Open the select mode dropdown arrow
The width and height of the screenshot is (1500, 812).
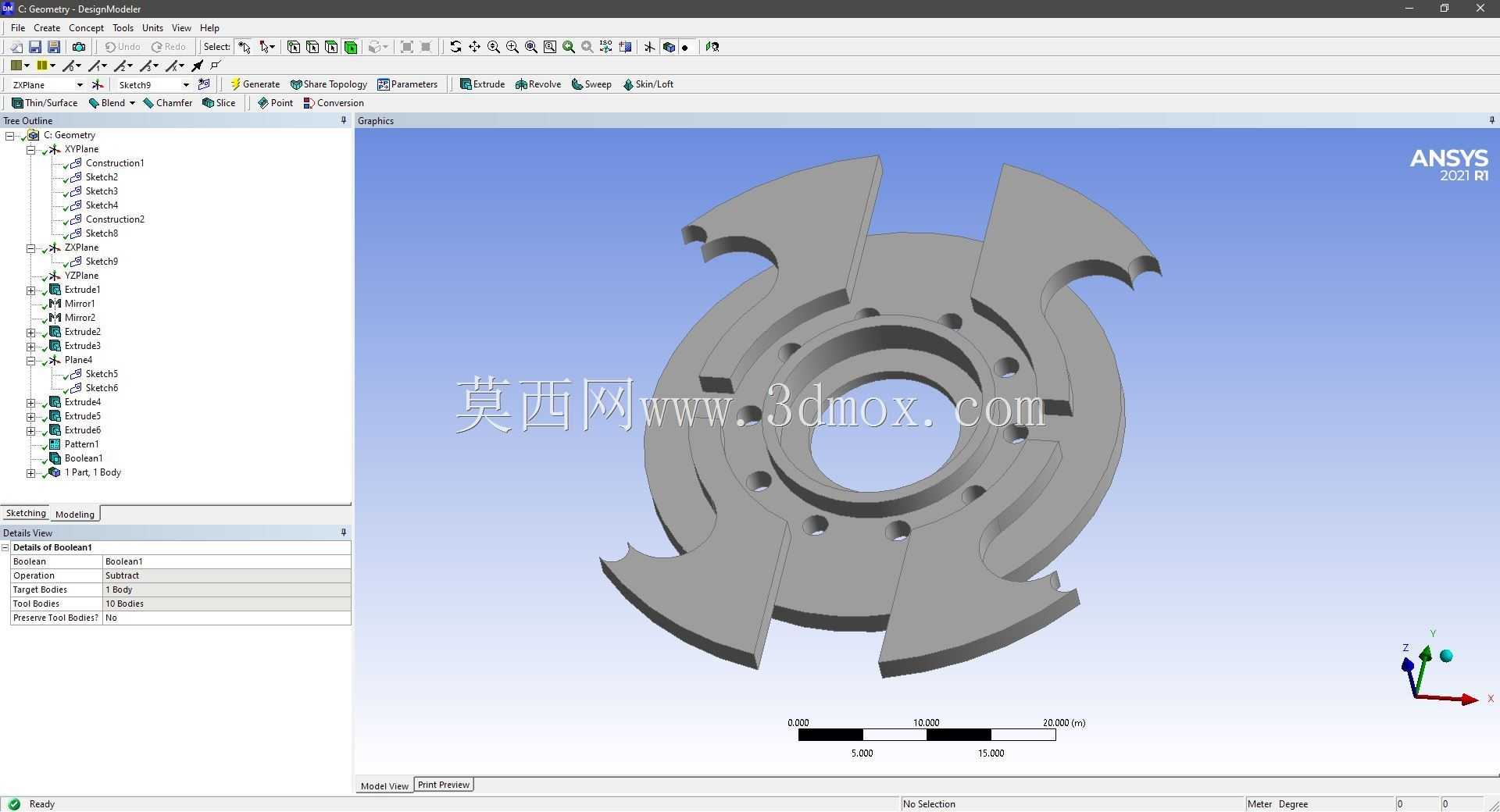[273, 47]
